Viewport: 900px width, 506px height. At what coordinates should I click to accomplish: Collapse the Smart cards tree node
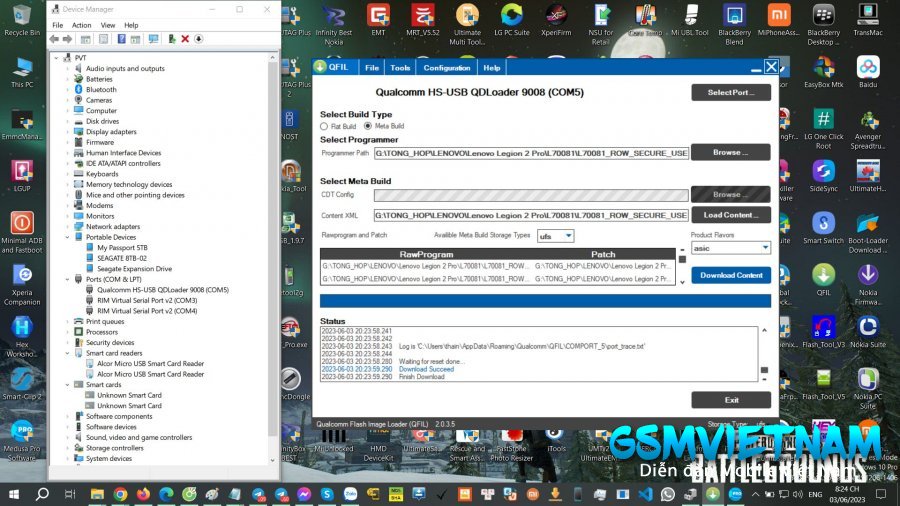pyautogui.click(x=68, y=385)
